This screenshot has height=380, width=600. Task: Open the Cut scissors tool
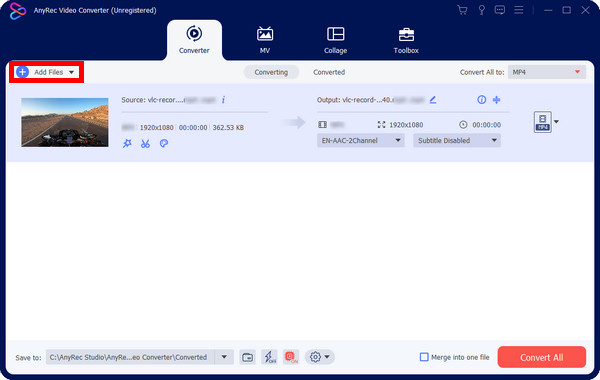(145, 144)
